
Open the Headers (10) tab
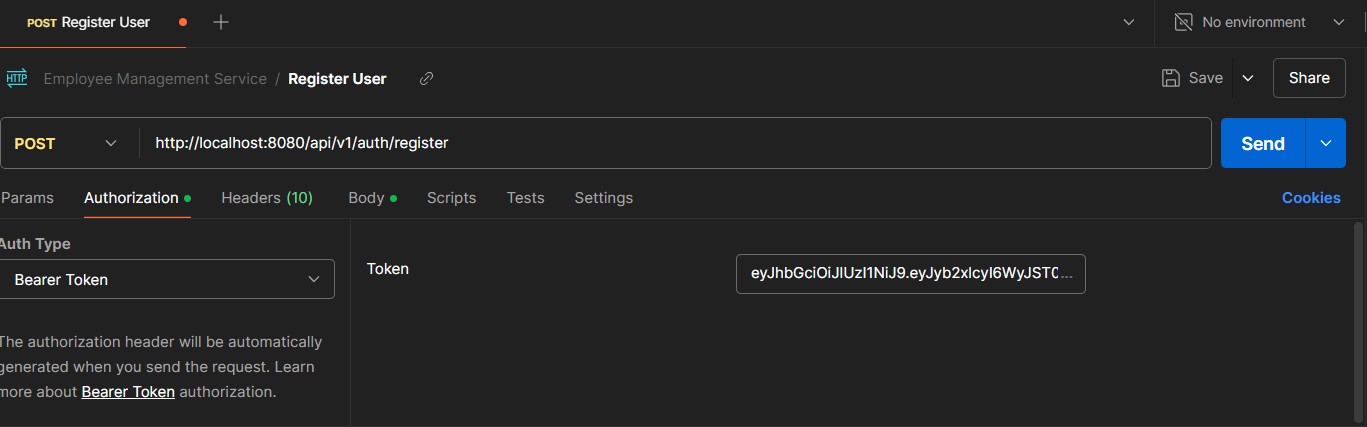tap(267, 198)
